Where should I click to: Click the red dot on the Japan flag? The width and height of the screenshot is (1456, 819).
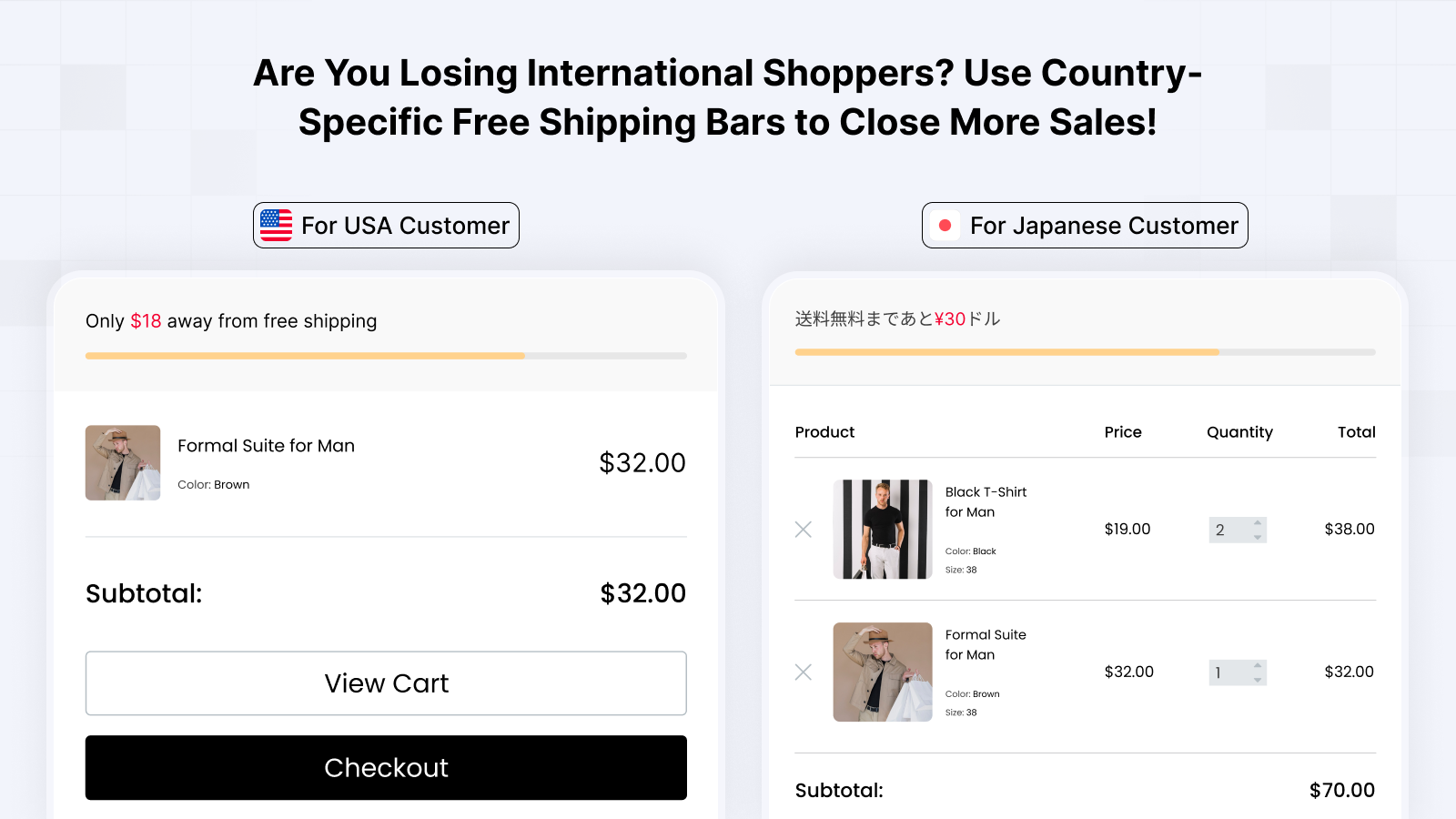[x=945, y=225]
